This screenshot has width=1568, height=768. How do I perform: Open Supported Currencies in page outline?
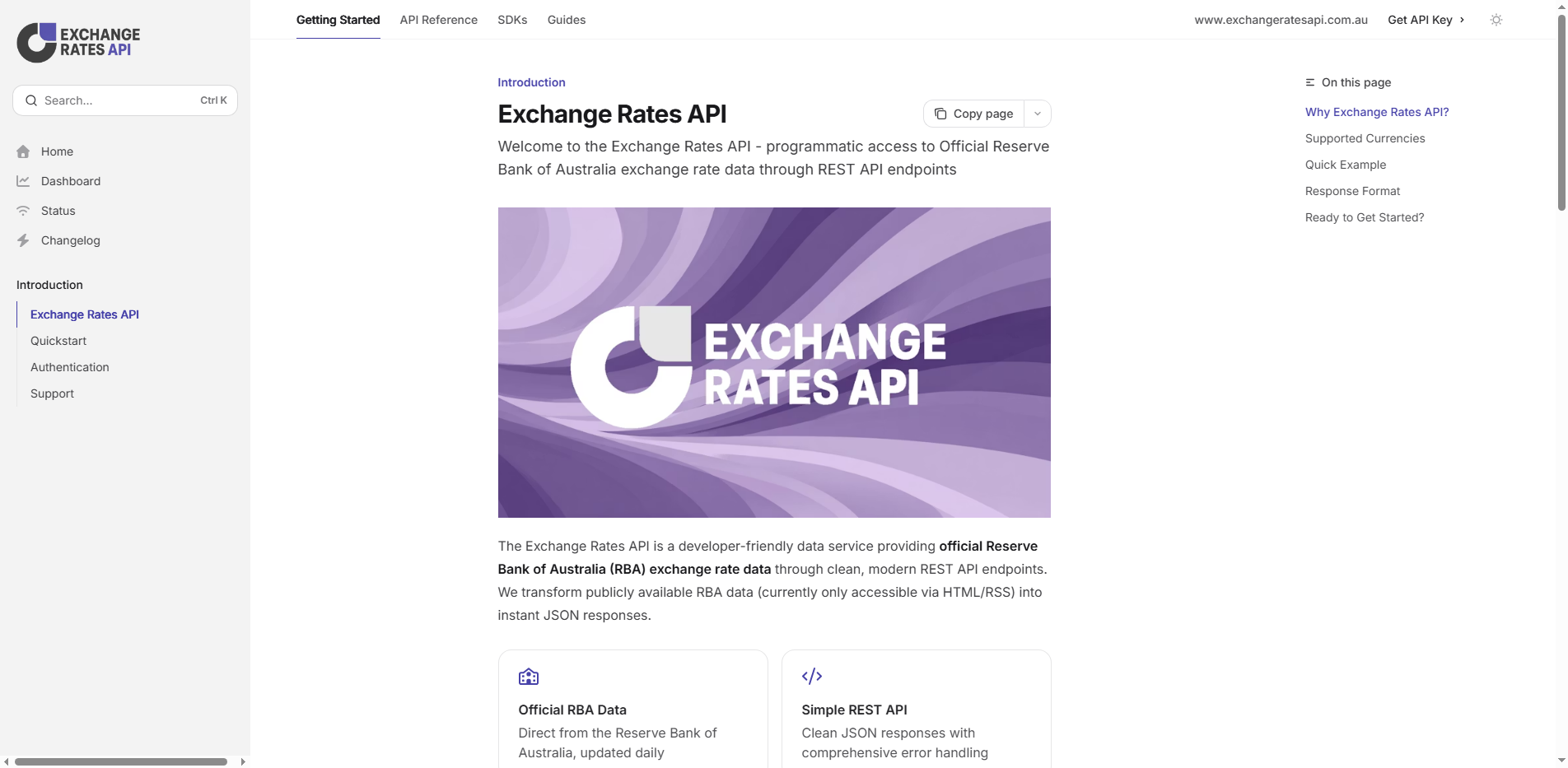[x=1365, y=138]
